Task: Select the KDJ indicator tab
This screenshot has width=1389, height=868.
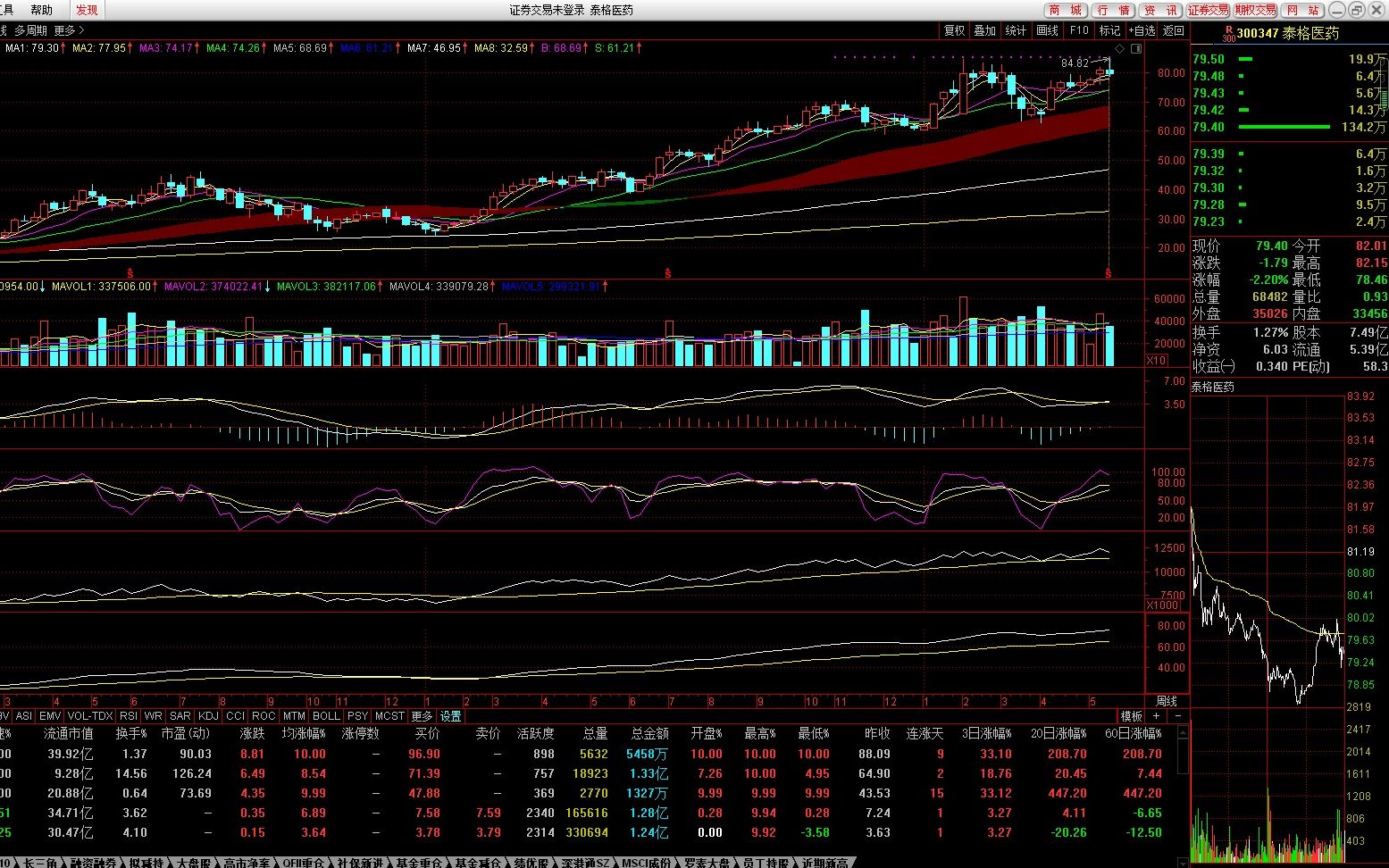Action: pos(208,716)
